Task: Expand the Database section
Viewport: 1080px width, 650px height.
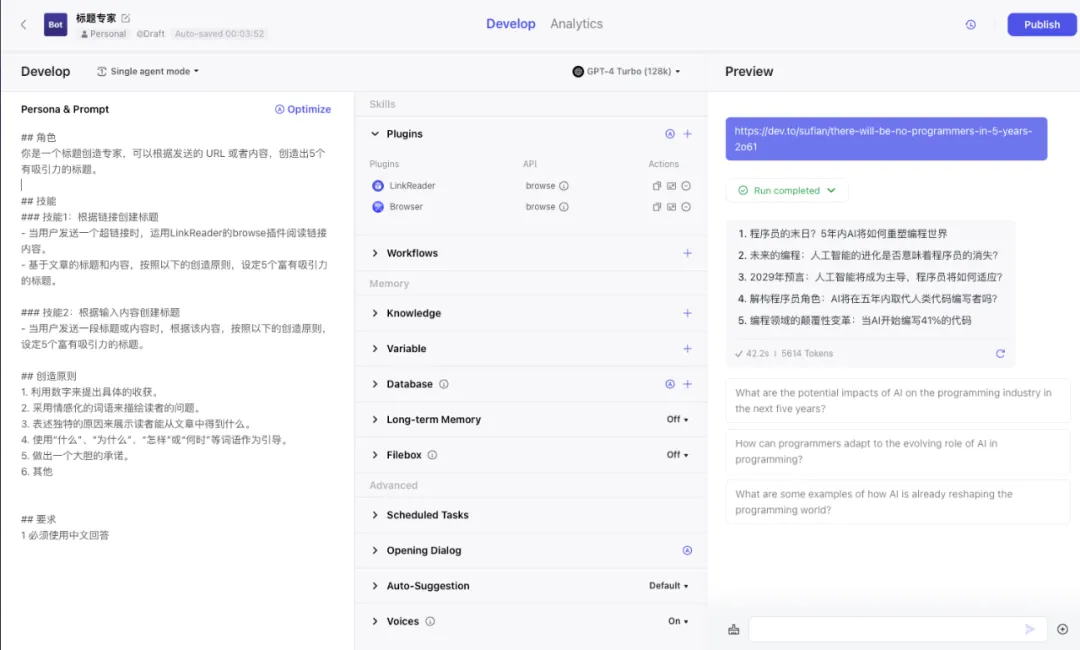Action: (x=375, y=384)
